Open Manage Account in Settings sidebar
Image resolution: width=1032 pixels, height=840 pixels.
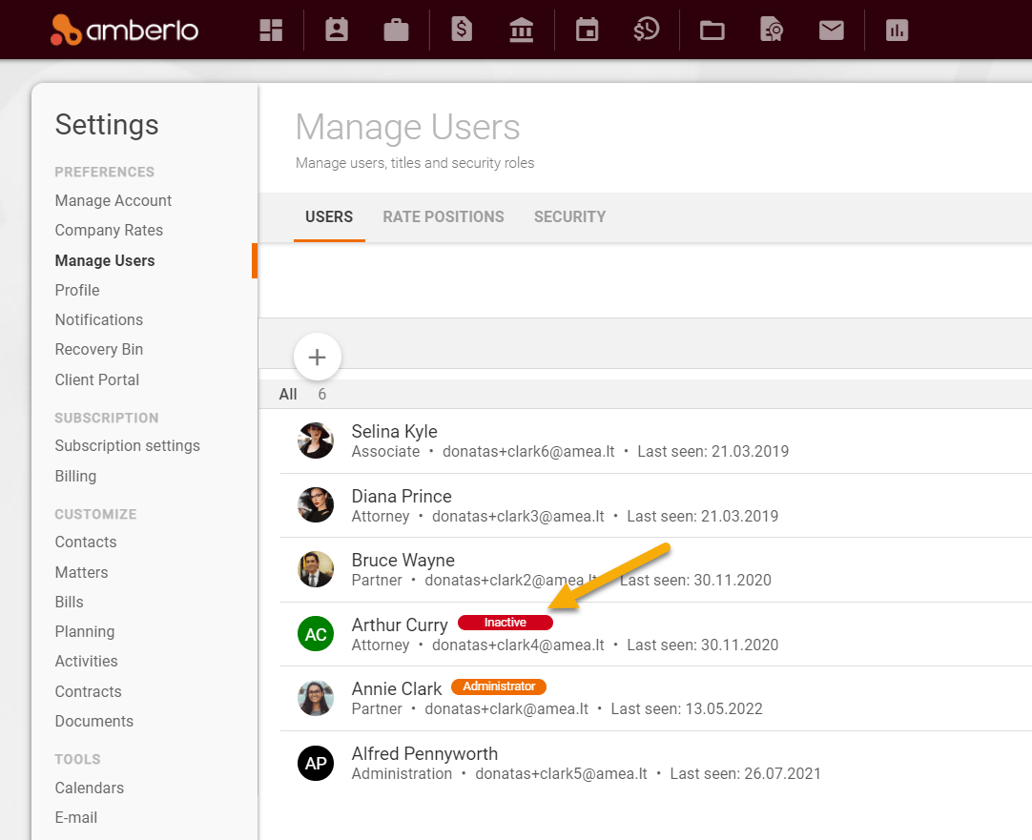pyautogui.click(x=113, y=200)
